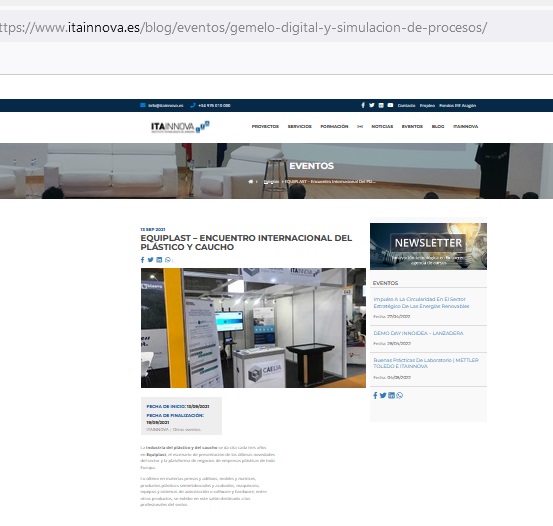Image resolution: width=553 pixels, height=526 pixels.
Task: Click the ITAINNOVA author link below dates
Action: point(158,430)
